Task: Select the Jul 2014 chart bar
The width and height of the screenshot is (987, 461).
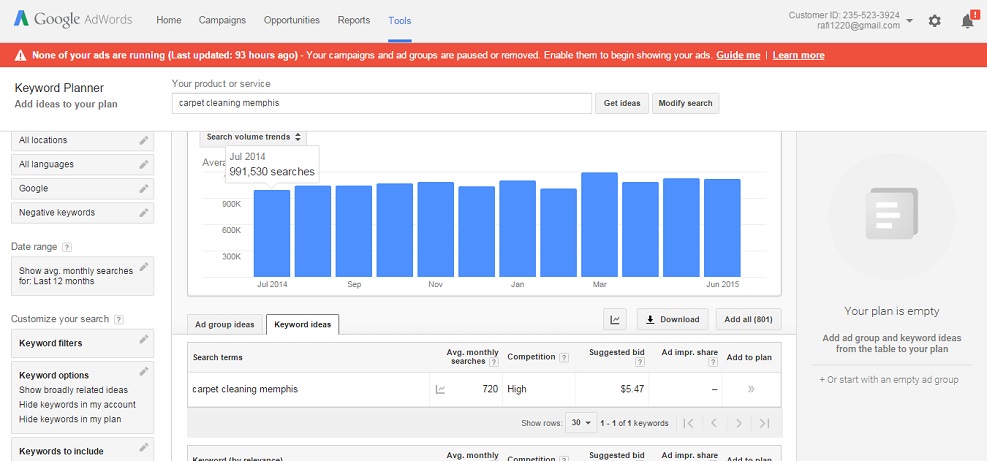Action: (272, 233)
